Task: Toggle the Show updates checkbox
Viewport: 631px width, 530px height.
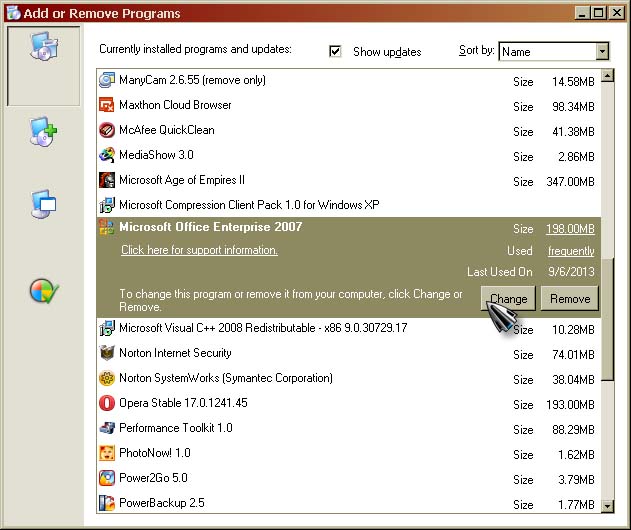Action: (335, 51)
